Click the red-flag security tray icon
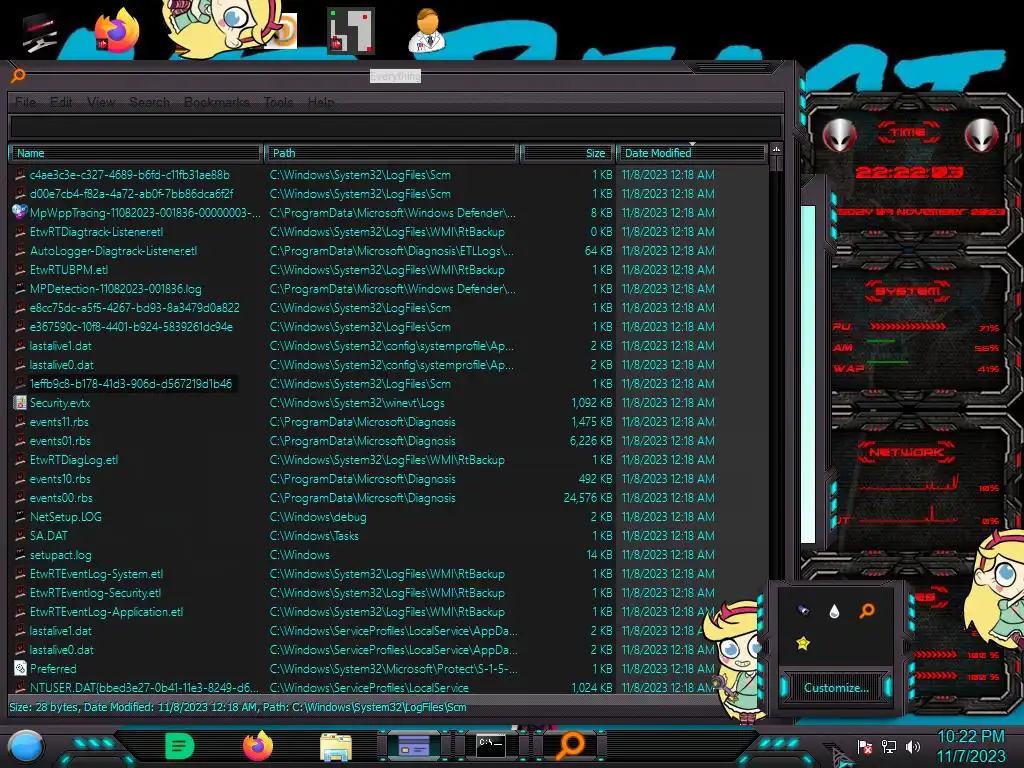This screenshot has width=1024, height=768. click(x=865, y=746)
